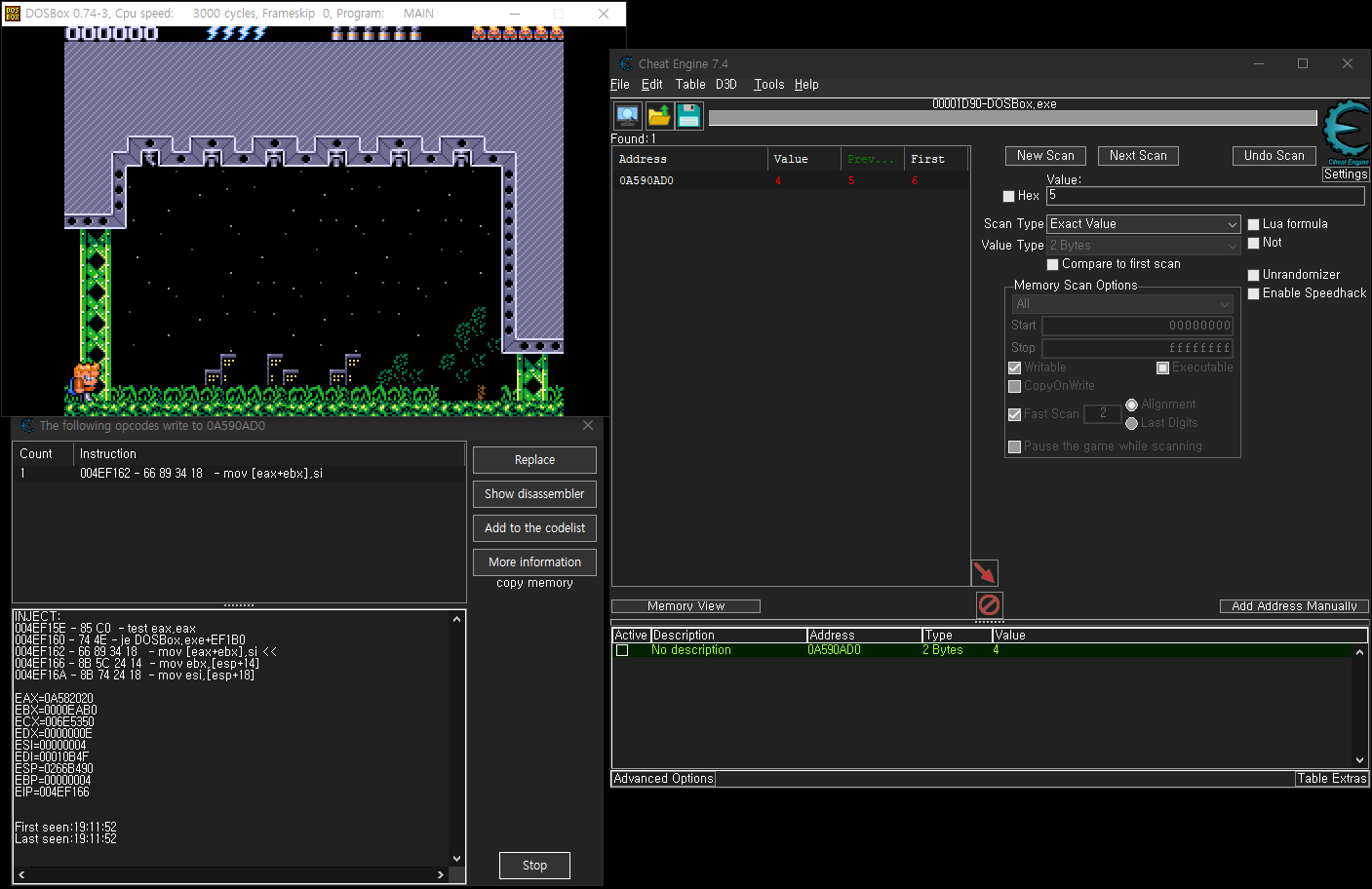Click register info scroll up arrow

click(x=456, y=619)
